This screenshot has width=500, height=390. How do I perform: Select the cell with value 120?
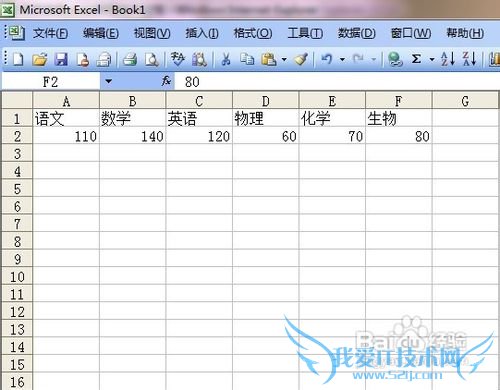(199, 136)
